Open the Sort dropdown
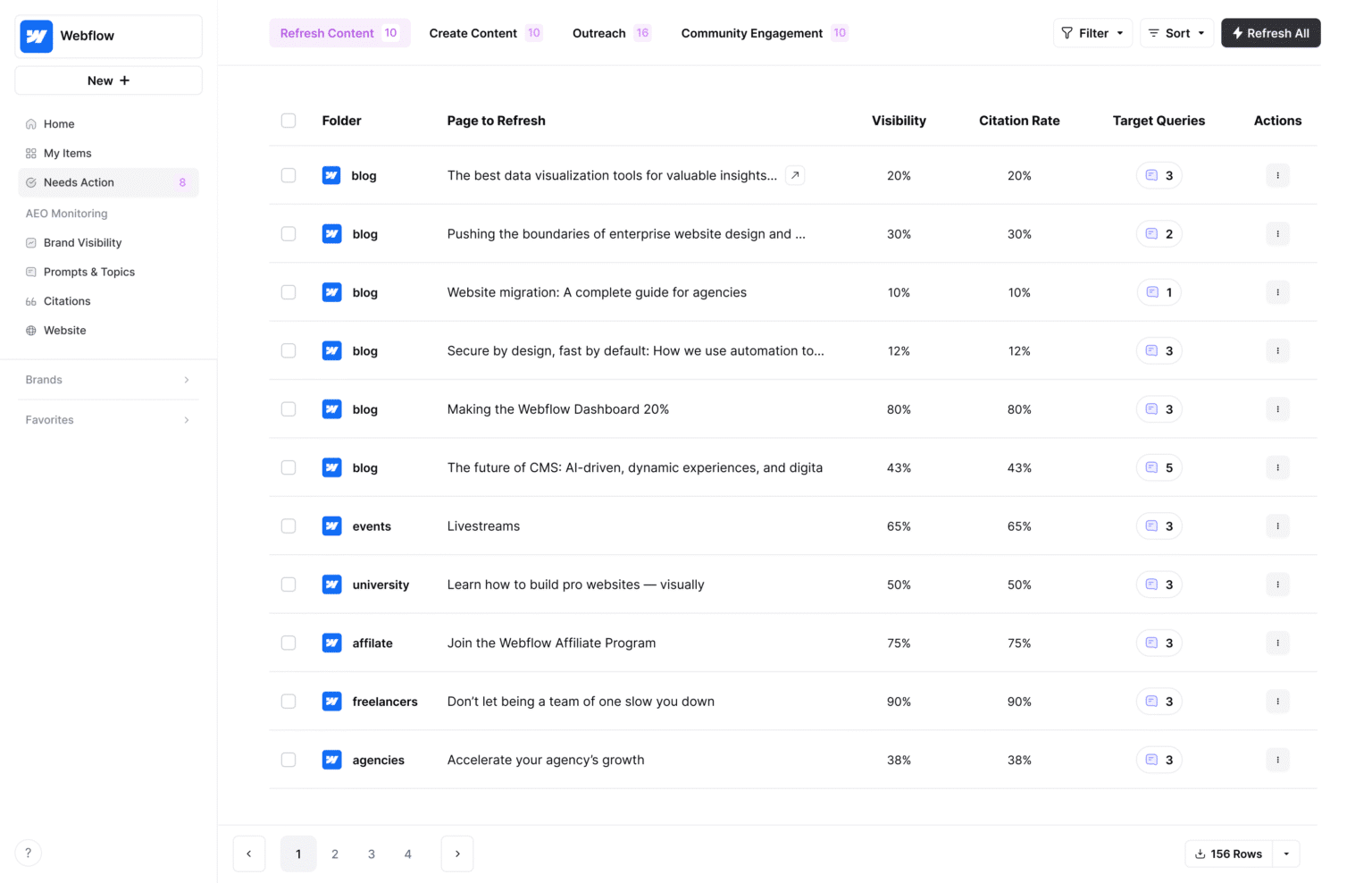 coord(1176,33)
